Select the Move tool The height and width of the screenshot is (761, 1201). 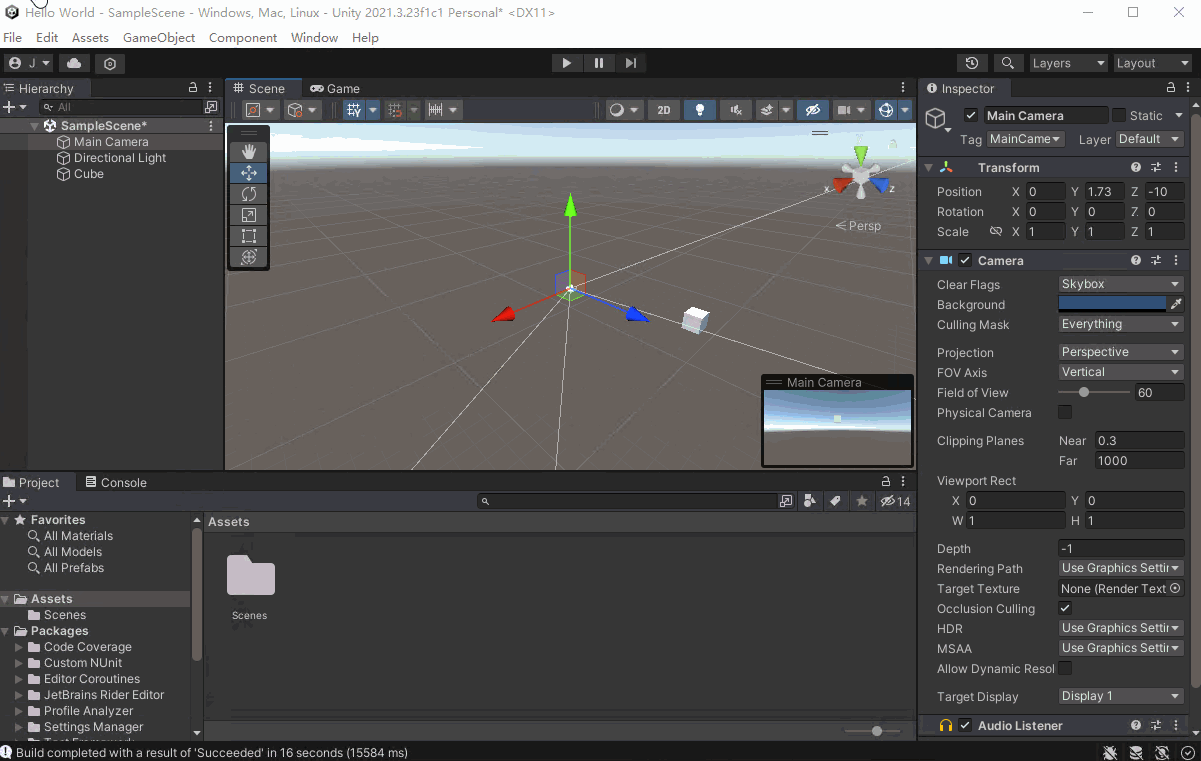[249, 173]
